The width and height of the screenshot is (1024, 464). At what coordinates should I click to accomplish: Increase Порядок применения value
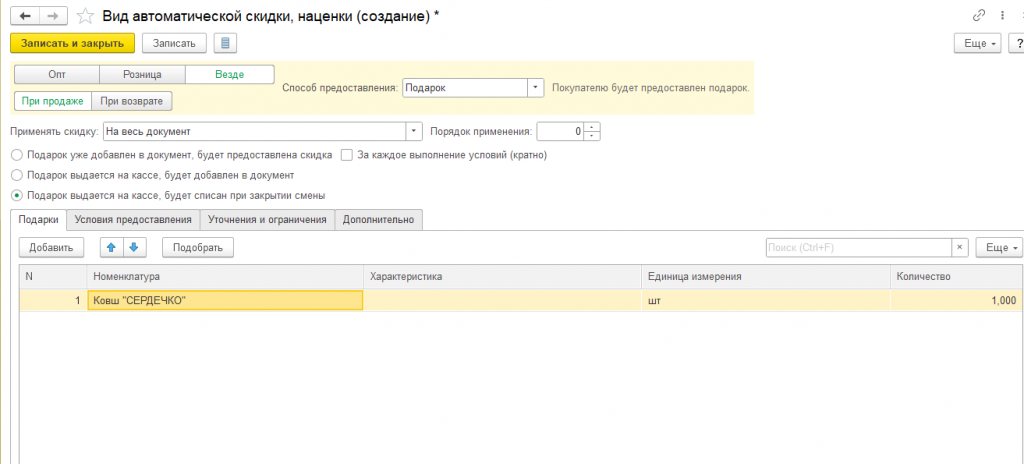(592, 127)
